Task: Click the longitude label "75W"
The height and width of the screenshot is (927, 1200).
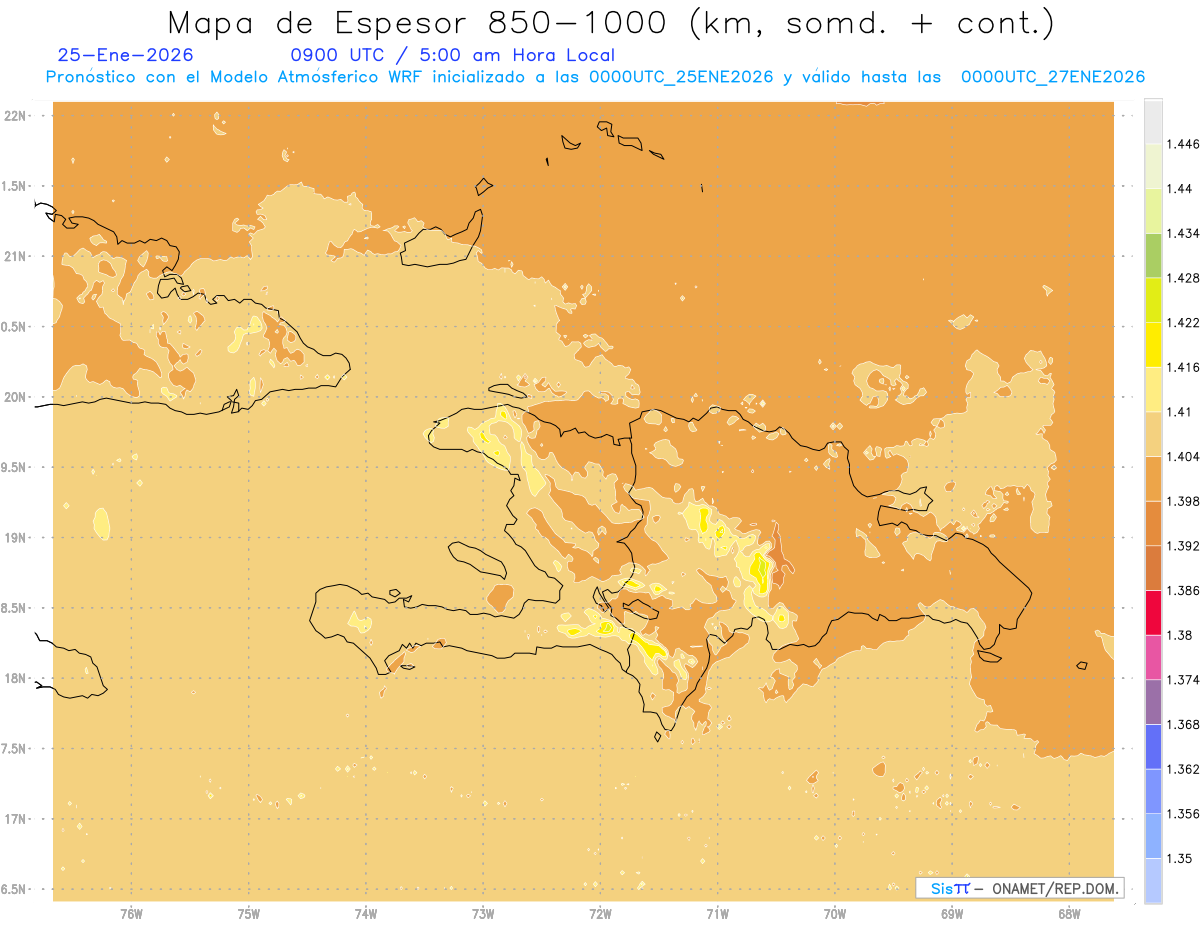Action: [249, 913]
